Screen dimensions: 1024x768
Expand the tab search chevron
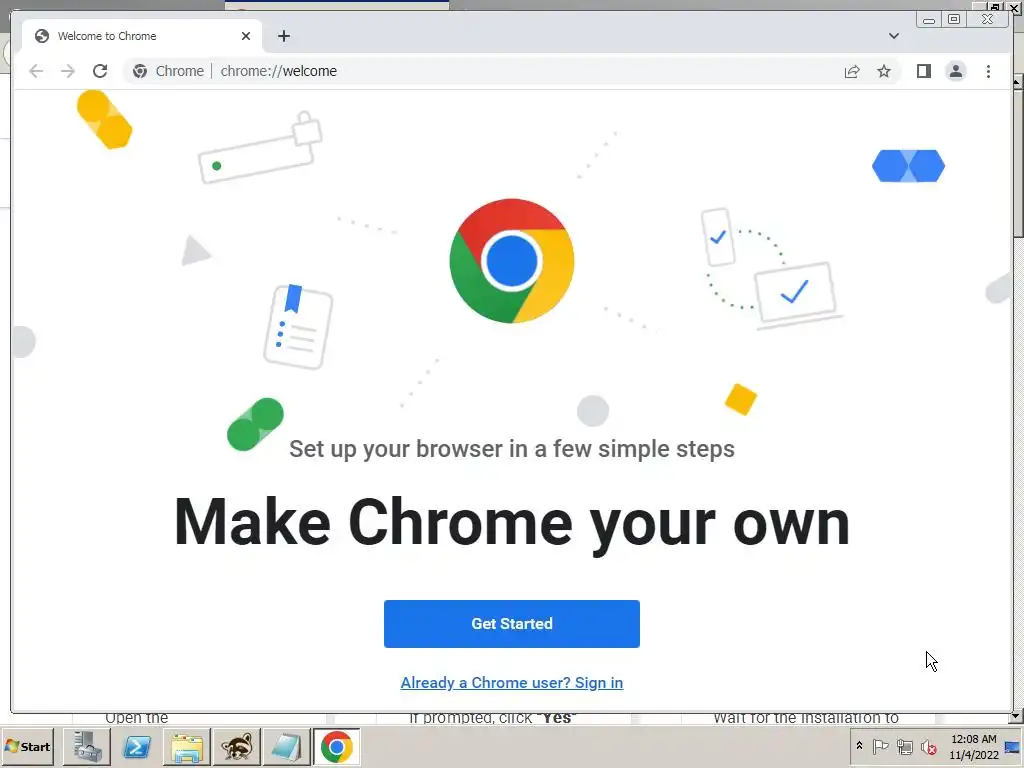(893, 36)
